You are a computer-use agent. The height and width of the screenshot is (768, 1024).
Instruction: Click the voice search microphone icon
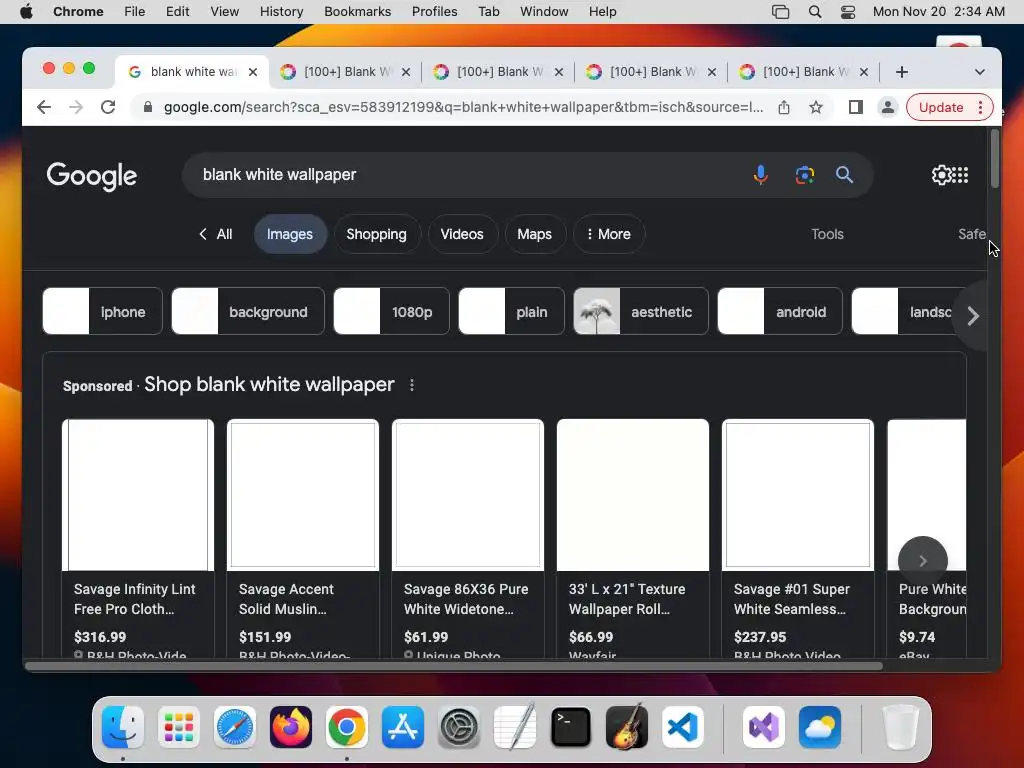click(760, 175)
